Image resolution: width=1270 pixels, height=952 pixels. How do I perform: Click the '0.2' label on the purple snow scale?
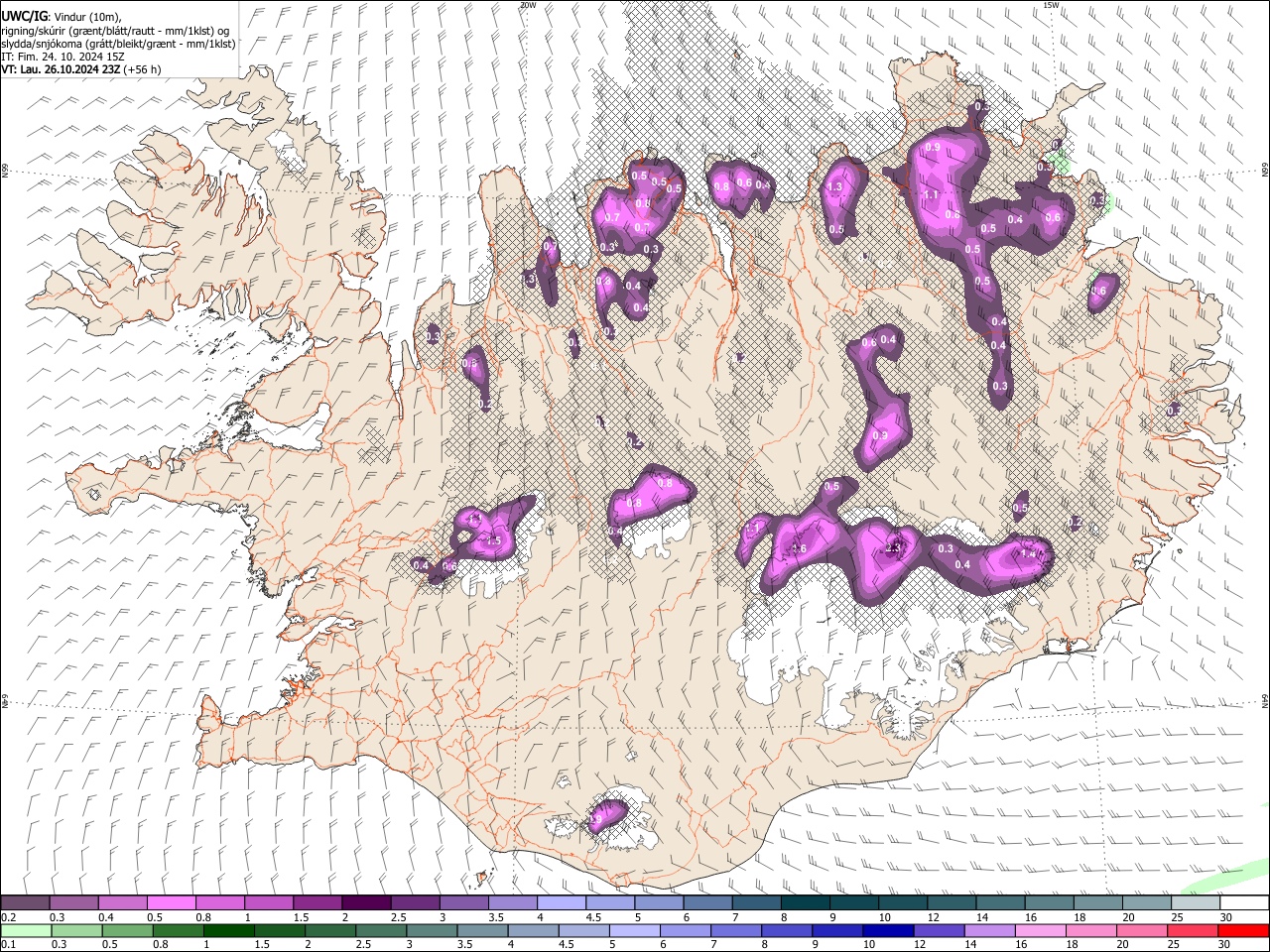[x=8, y=917]
